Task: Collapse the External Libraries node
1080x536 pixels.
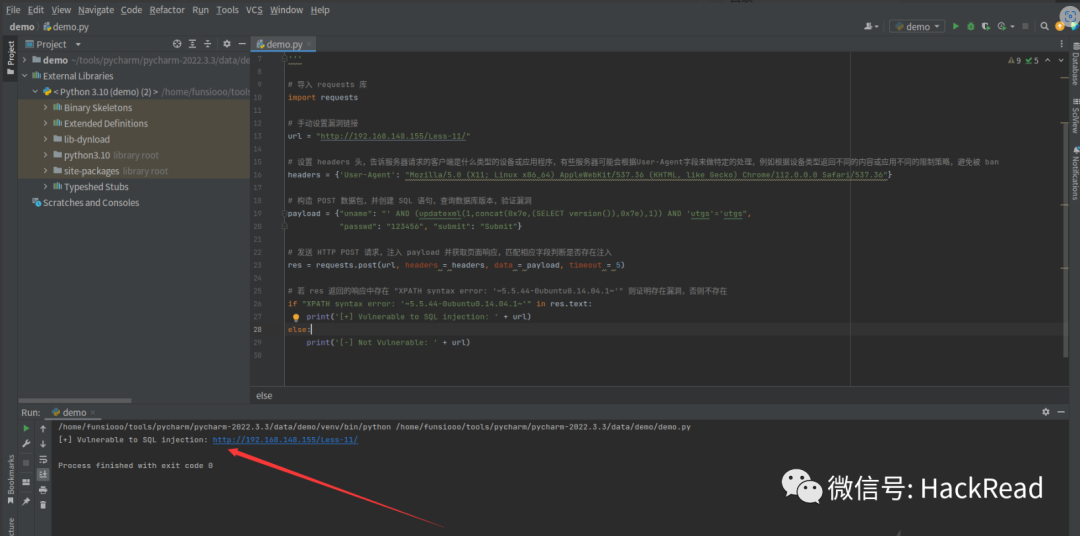Action: pos(25,76)
